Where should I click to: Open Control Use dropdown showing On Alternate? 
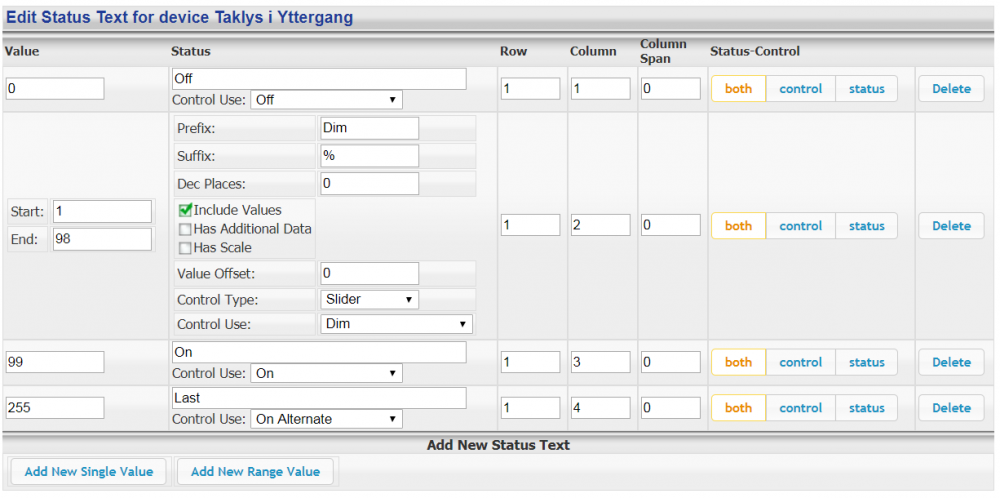(x=325, y=419)
